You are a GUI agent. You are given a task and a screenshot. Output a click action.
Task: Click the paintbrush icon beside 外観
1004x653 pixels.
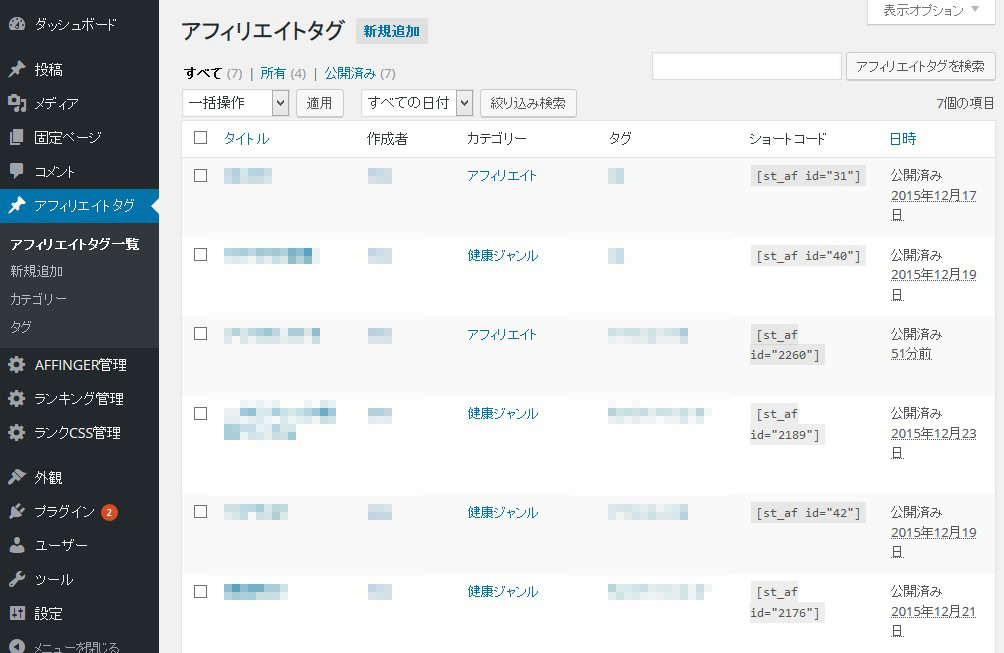coord(17,478)
